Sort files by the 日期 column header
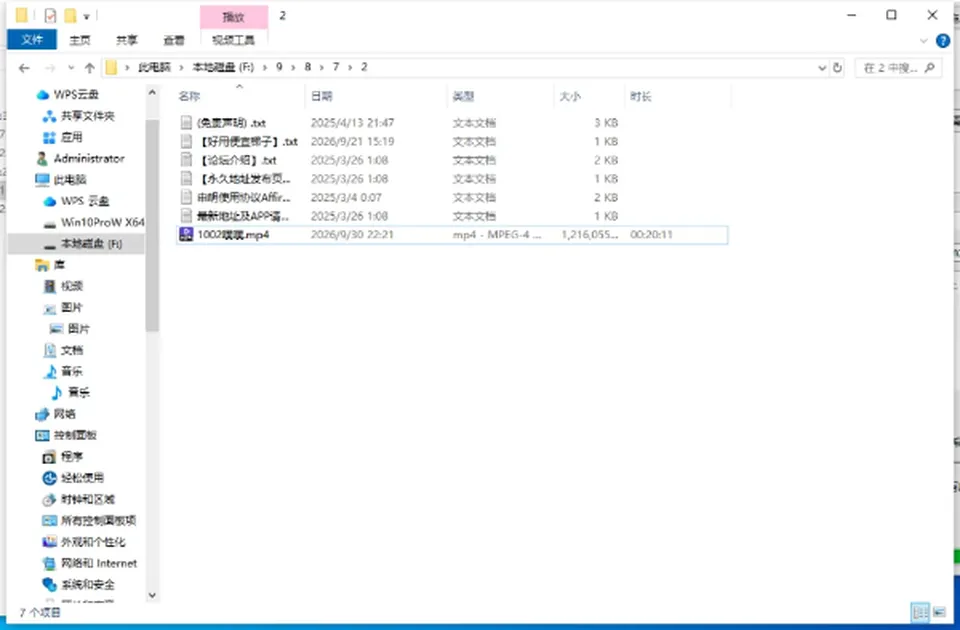 click(321, 96)
